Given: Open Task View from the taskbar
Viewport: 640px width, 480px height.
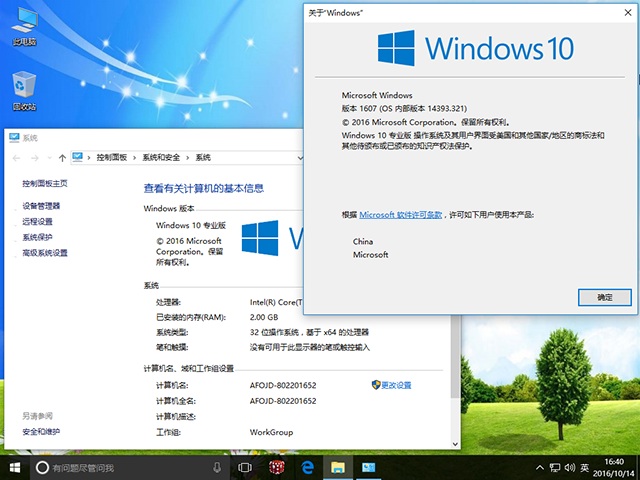Looking at the screenshot, I should pos(245,467).
